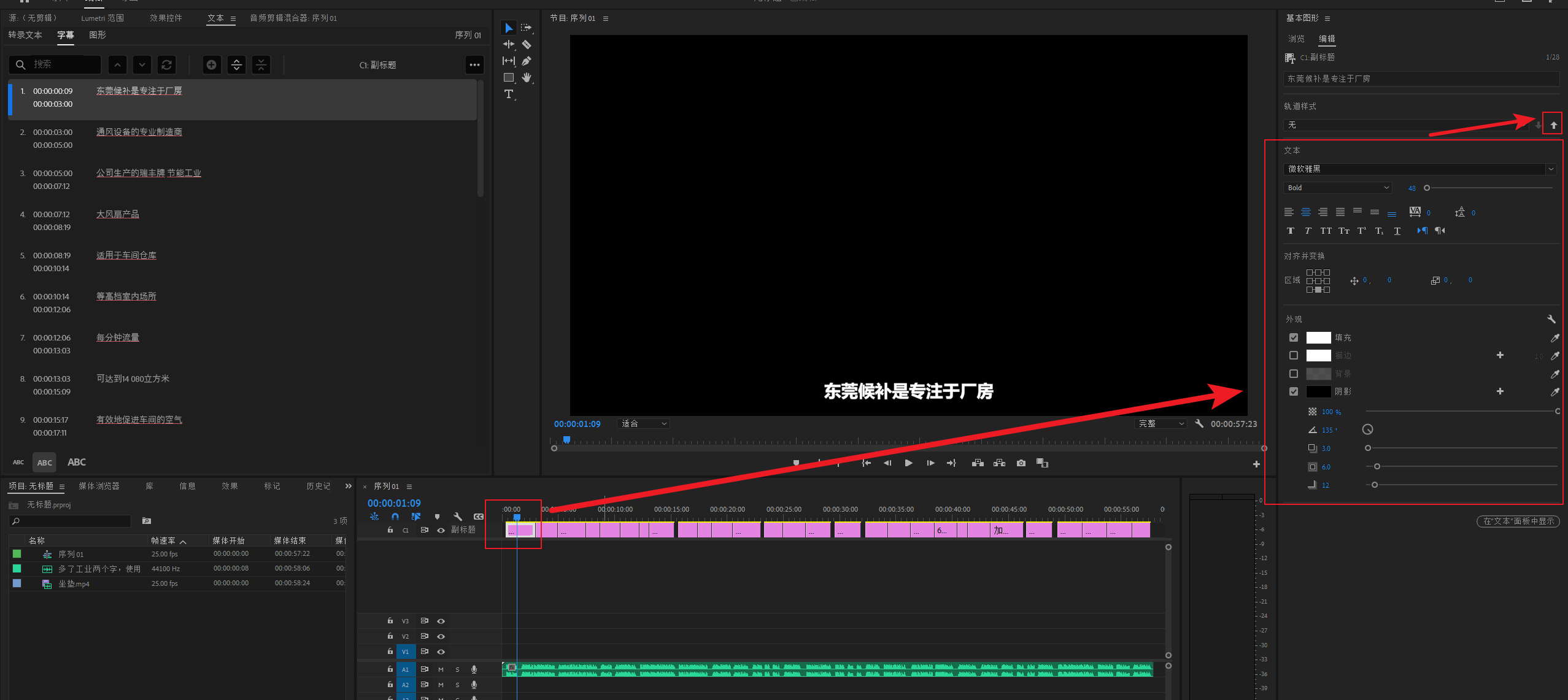Image resolution: width=1568 pixels, height=700 pixels.
Task: Click split caption segment icon
Action: tap(236, 65)
